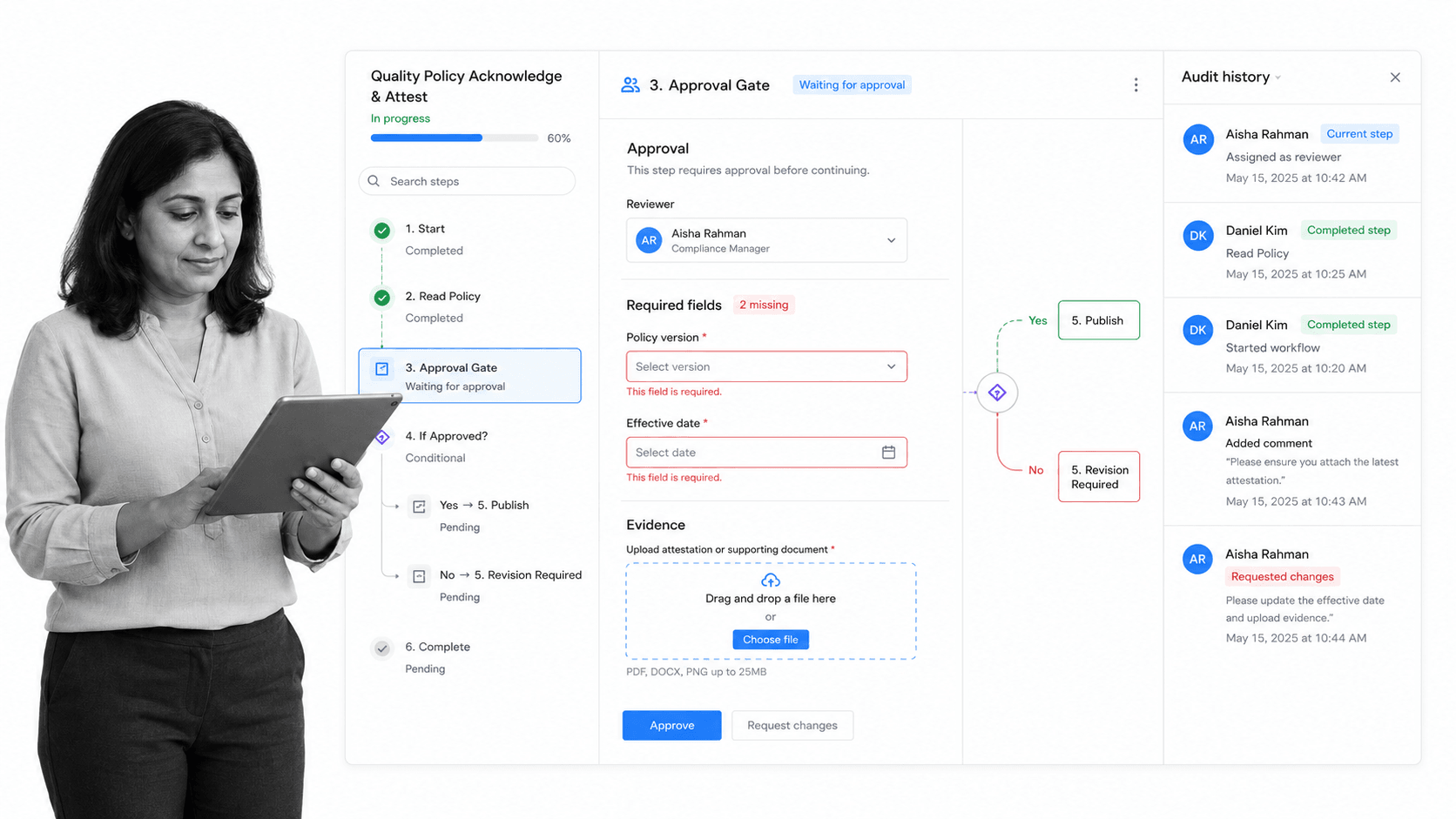
Task: Click the AR avatar next to Assigned as reviewer
Action: [x=1198, y=139]
